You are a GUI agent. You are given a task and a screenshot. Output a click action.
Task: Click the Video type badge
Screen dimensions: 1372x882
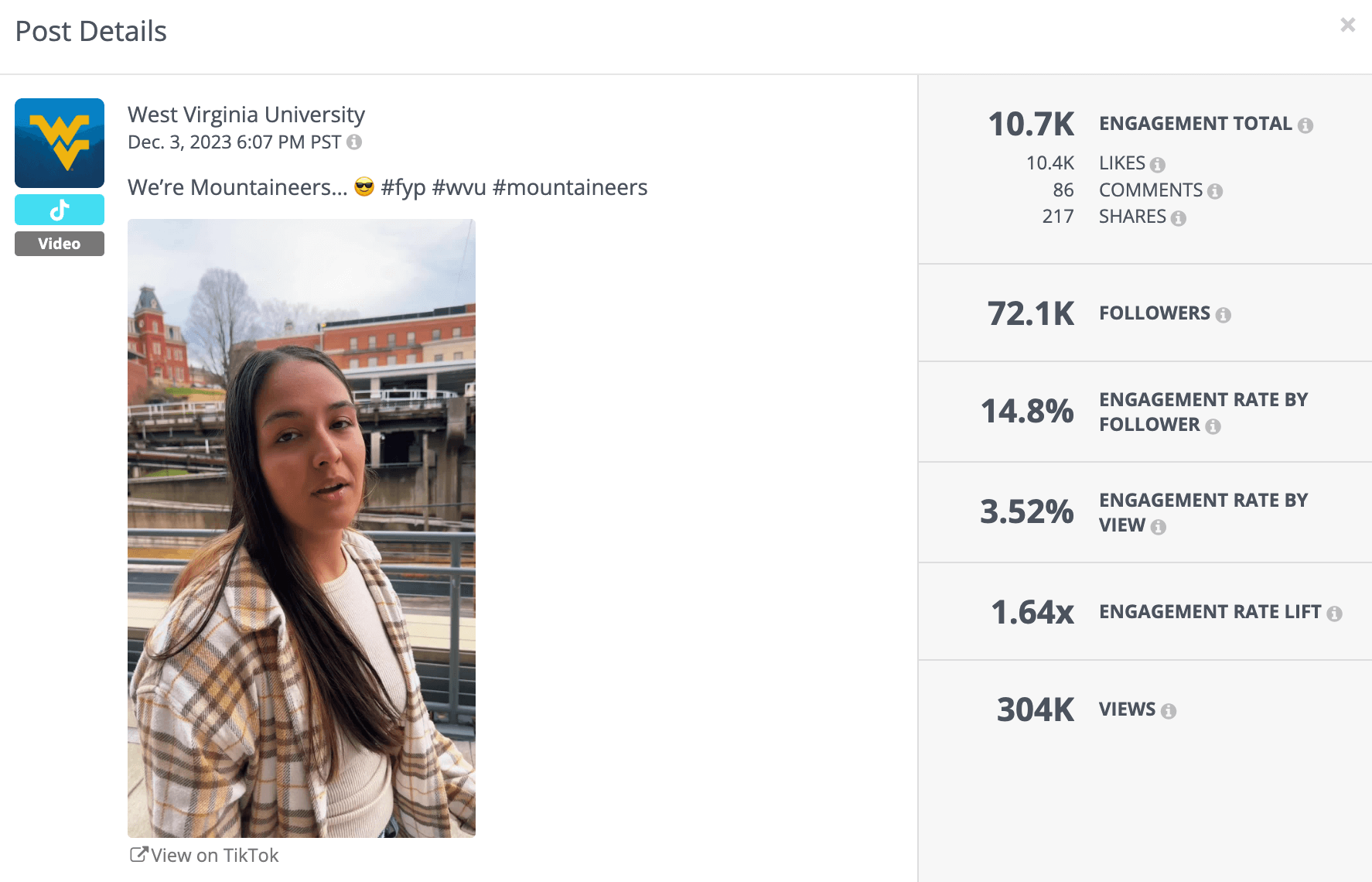click(x=60, y=243)
